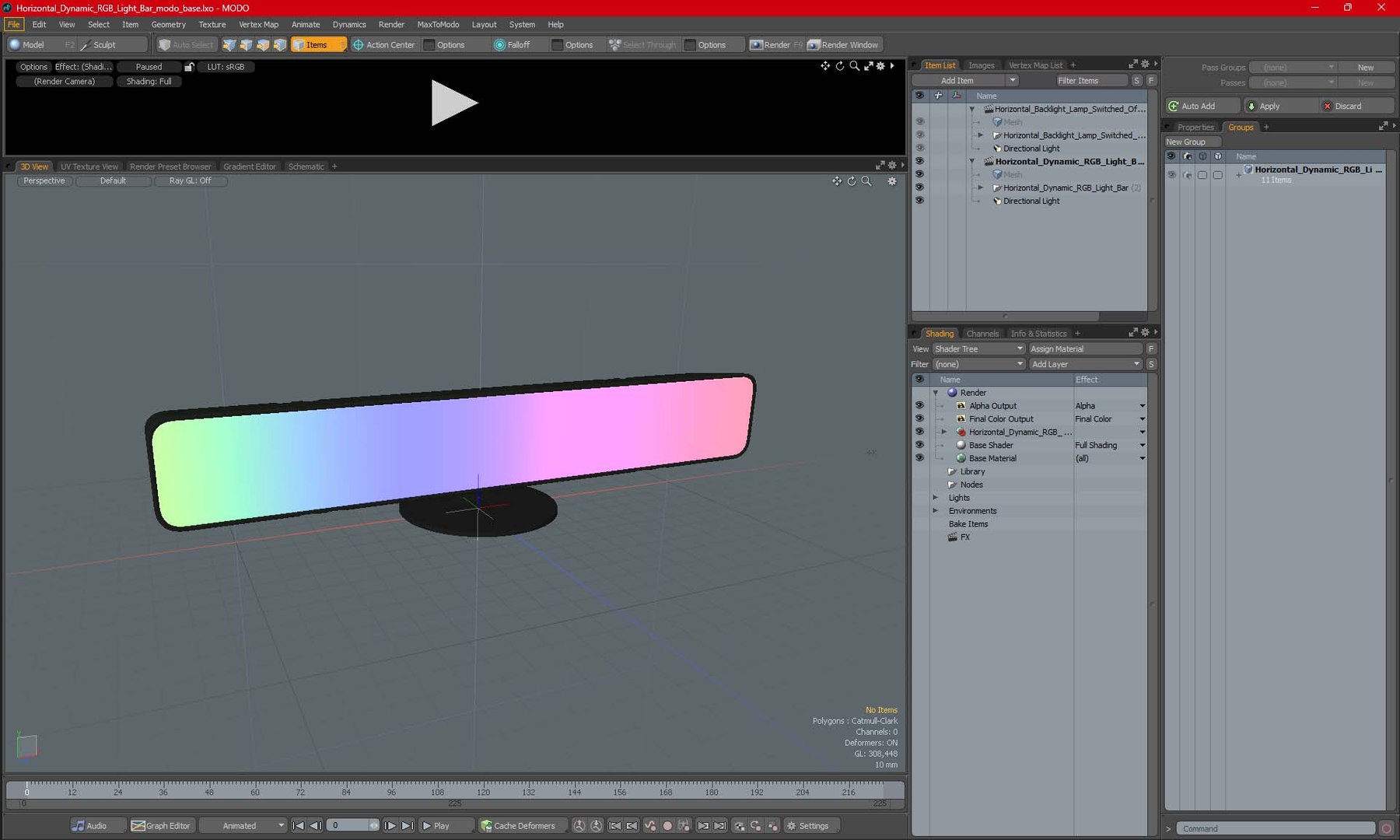Select the Items selection mode button
The height and width of the screenshot is (840, 1400).
[x=317, y=44]
